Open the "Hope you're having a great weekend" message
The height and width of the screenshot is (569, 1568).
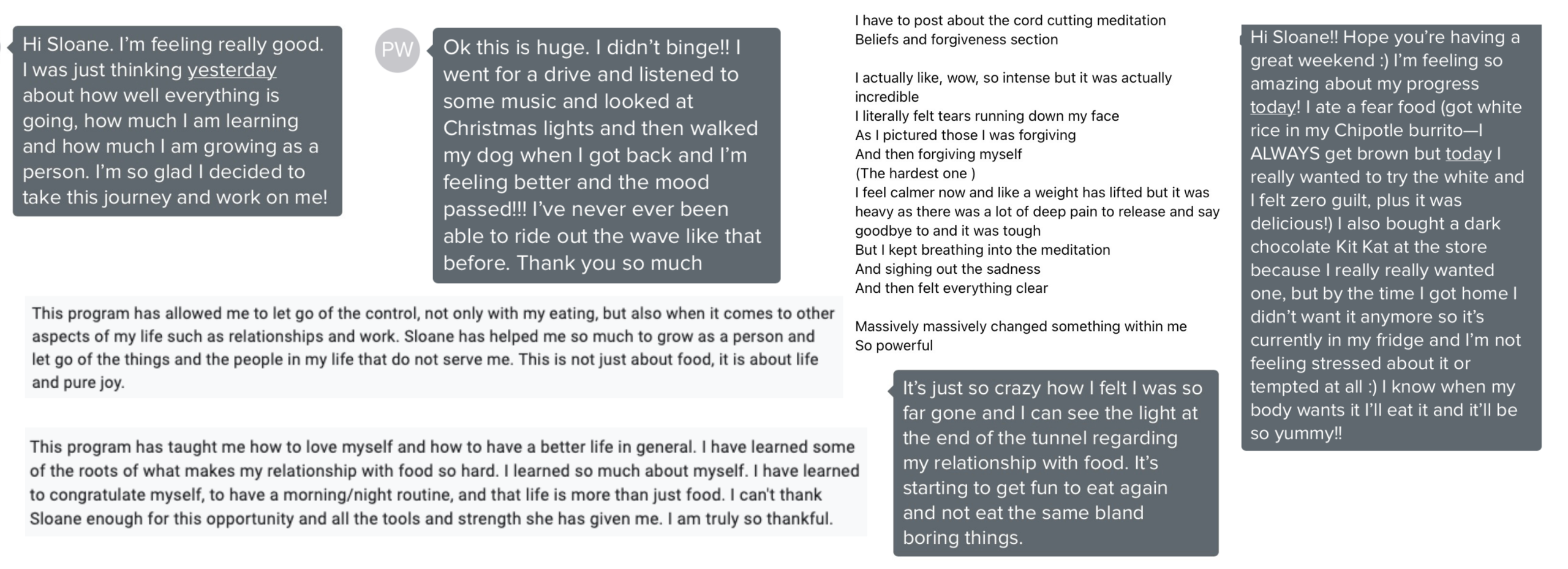(1391, 236)
